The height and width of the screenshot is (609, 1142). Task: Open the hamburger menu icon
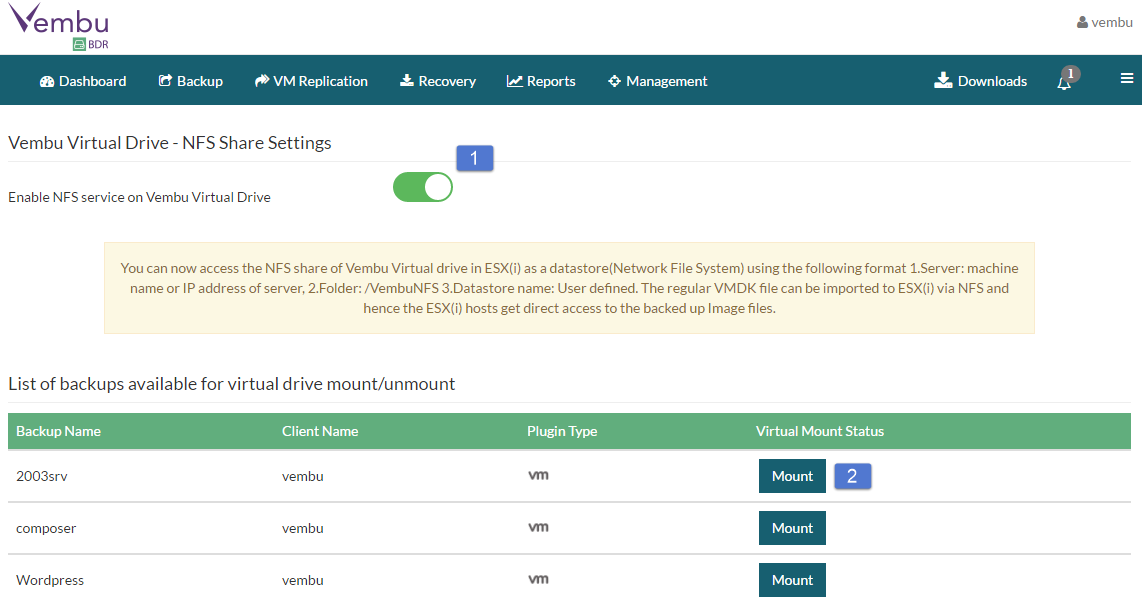tap(1127, 79)
